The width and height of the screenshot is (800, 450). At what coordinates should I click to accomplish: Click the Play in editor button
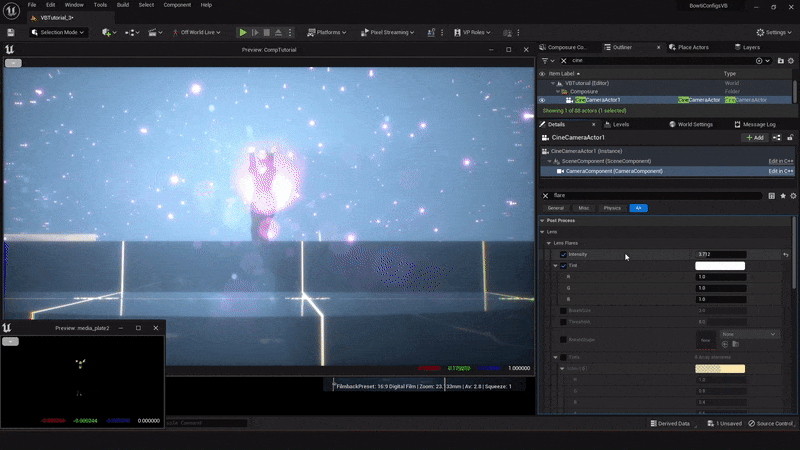coord(243,32)
